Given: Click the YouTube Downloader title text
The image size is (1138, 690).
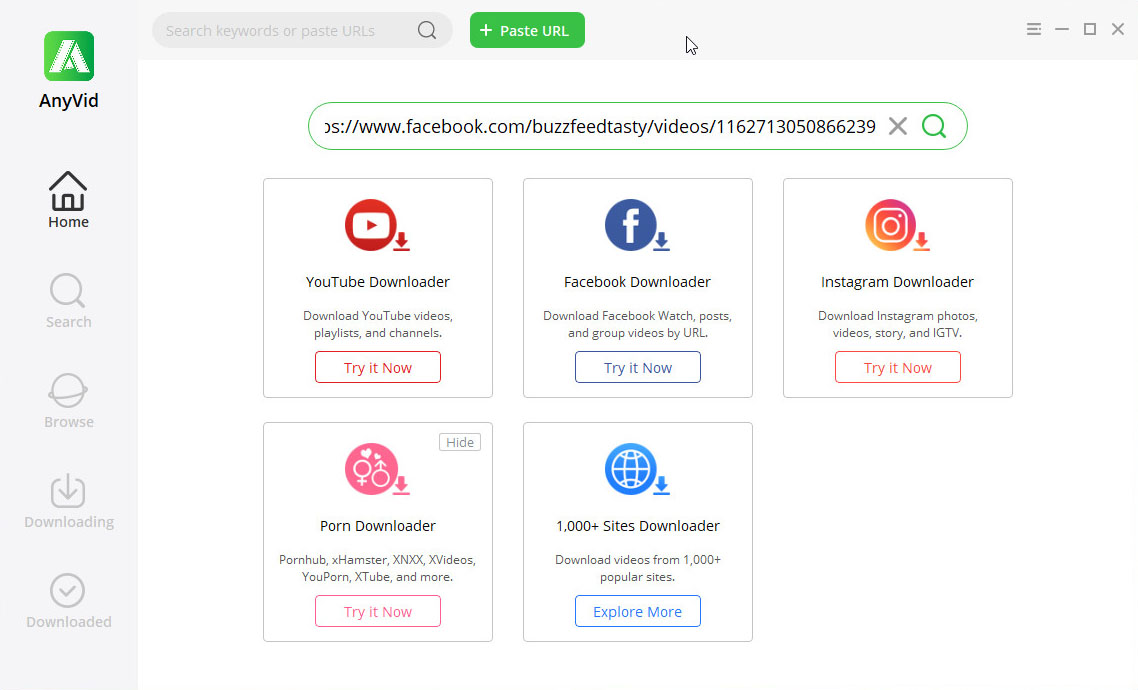Looking at the screenshot, I should tap(377, 282).
